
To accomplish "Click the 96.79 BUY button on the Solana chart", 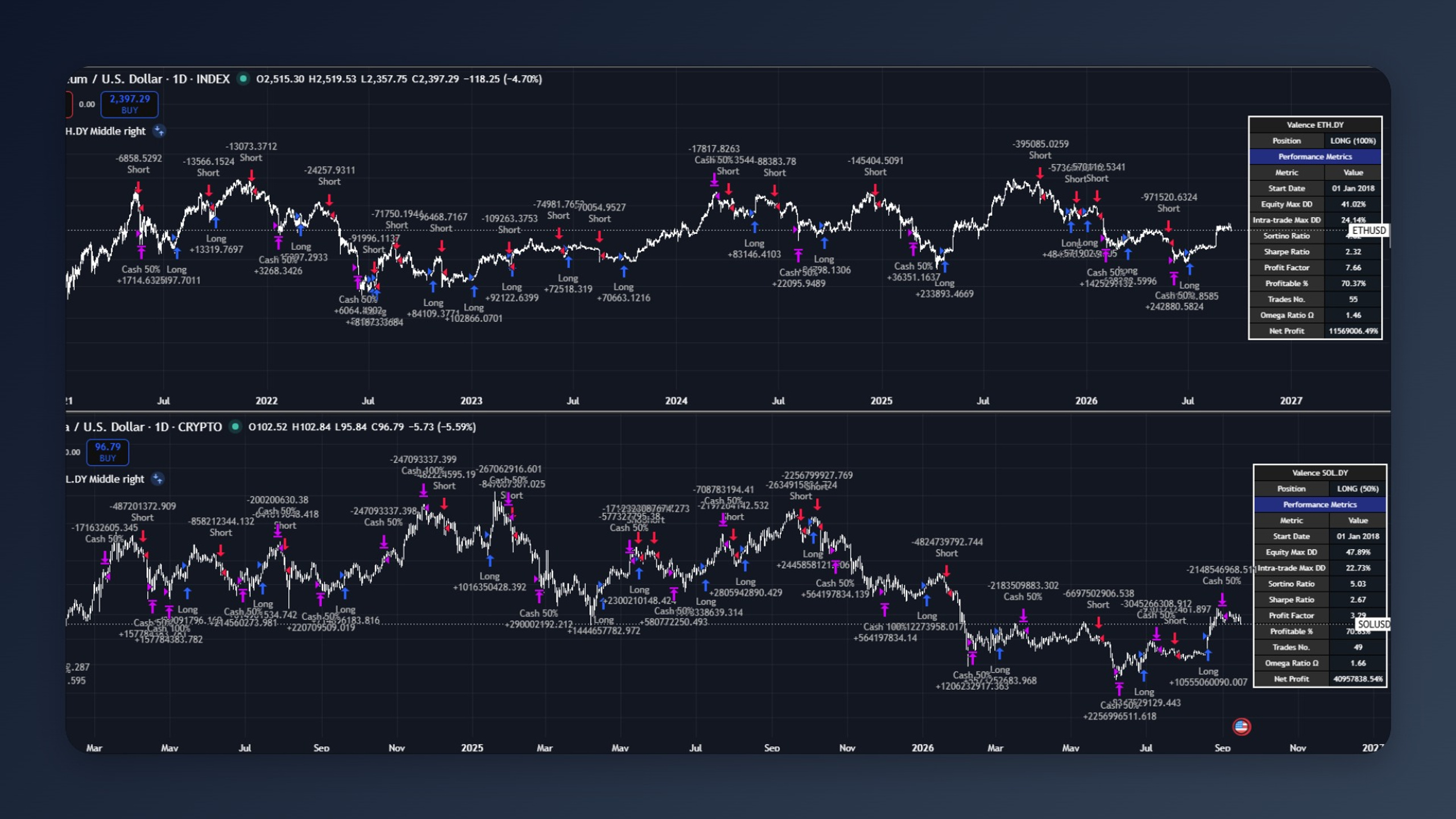I will 107,452.
